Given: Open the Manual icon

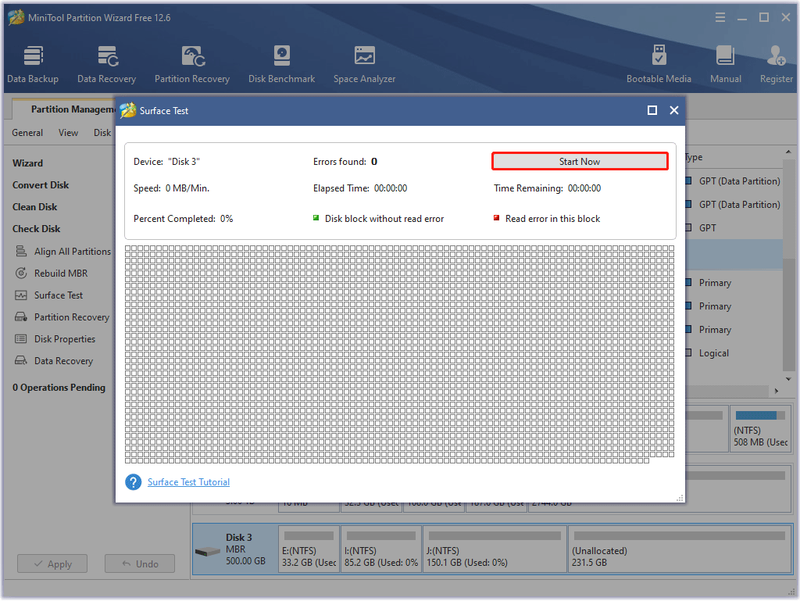Looking at the screenshot, I should pos(726,64).
